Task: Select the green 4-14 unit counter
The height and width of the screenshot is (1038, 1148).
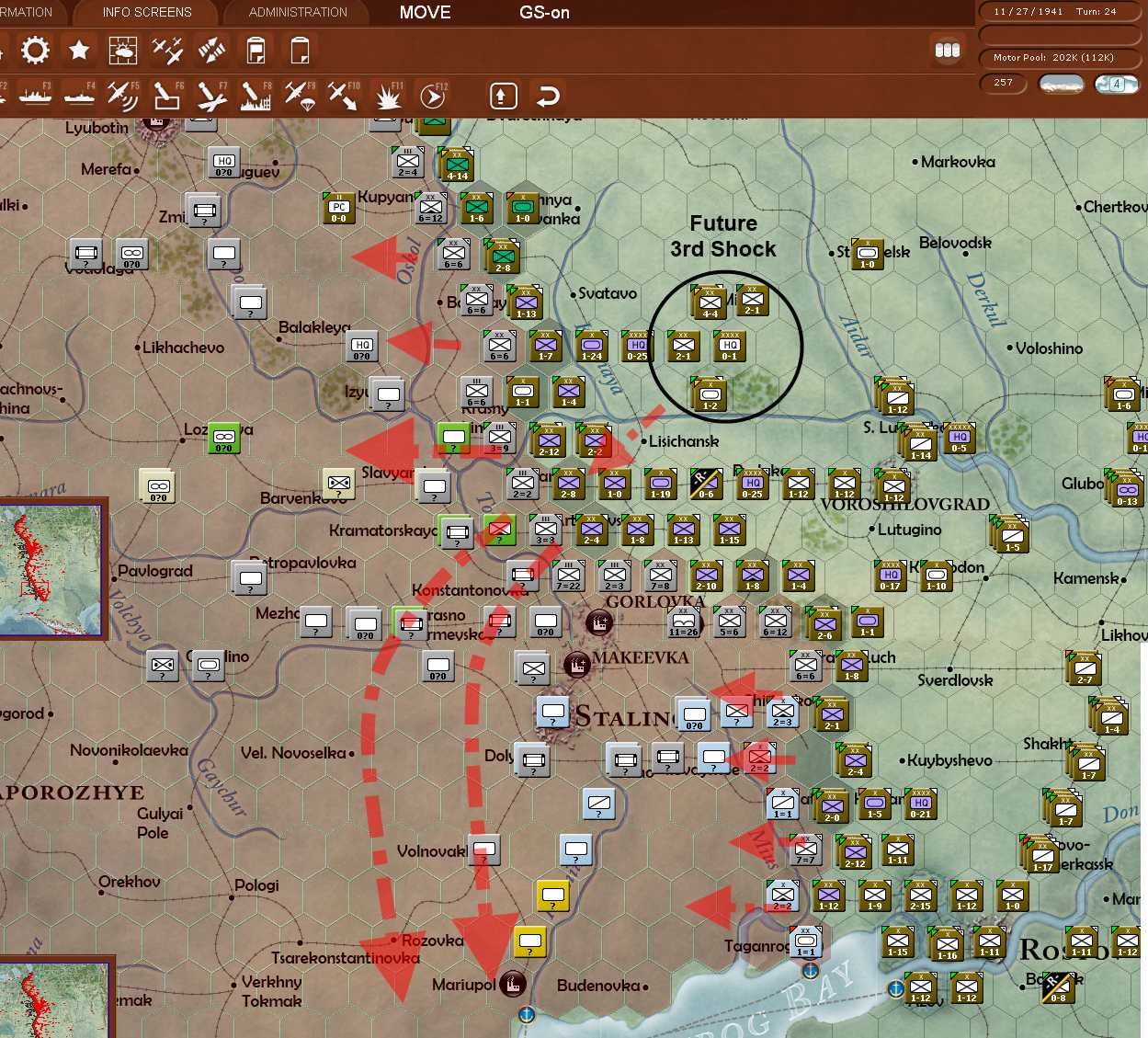Action: click(457, 165)
